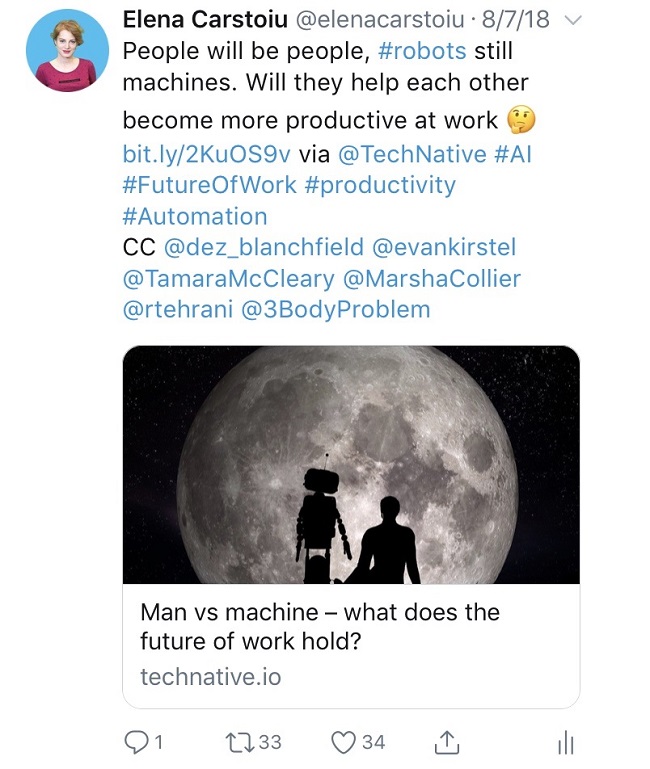
Task: Open the #productivity hashtag
Action: (374, 185)
